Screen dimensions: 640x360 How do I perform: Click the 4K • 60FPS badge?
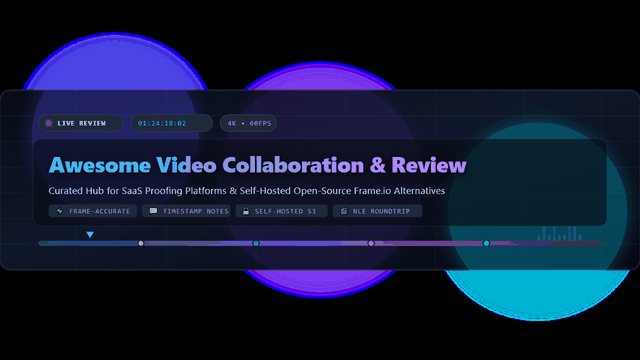pyautogui.click(x=248, y=123)
